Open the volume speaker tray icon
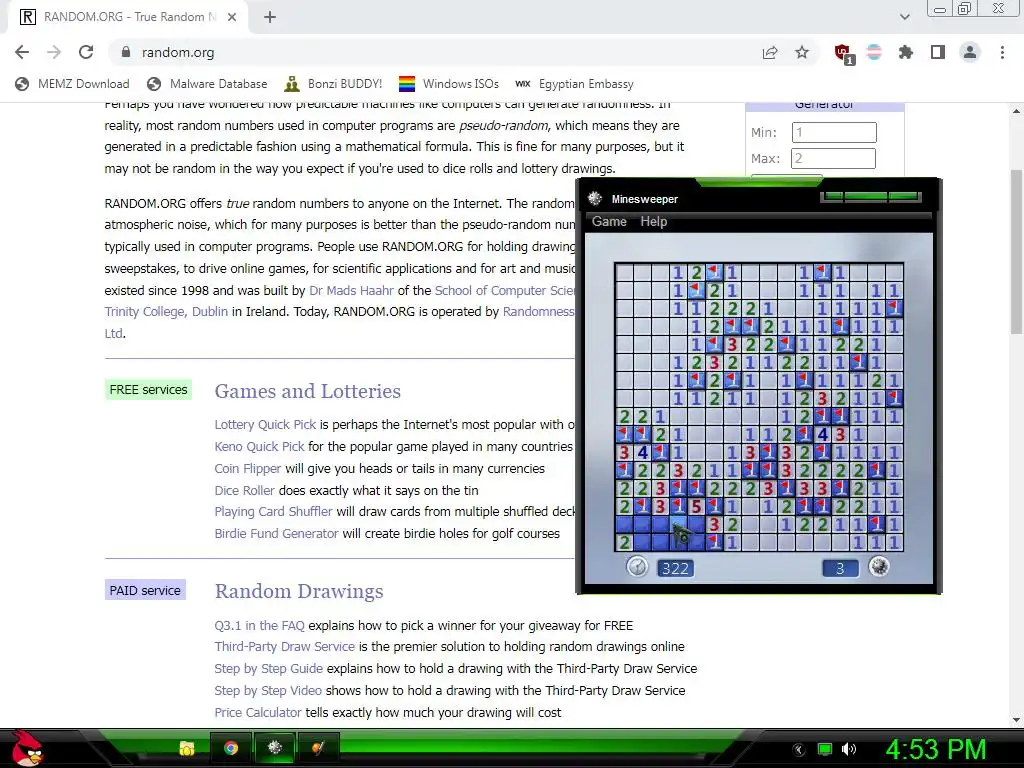 pos(849,749)
